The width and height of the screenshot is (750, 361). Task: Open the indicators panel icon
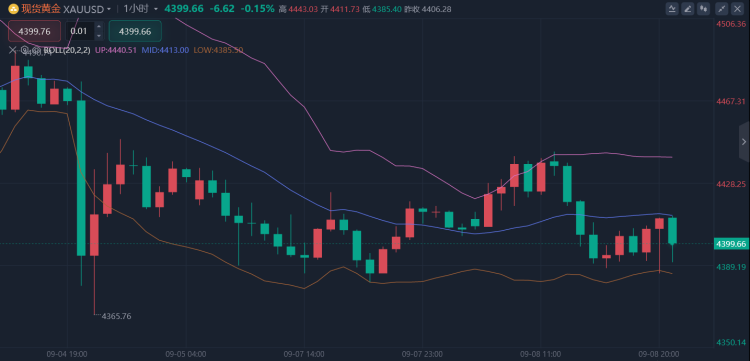(672, 9)
